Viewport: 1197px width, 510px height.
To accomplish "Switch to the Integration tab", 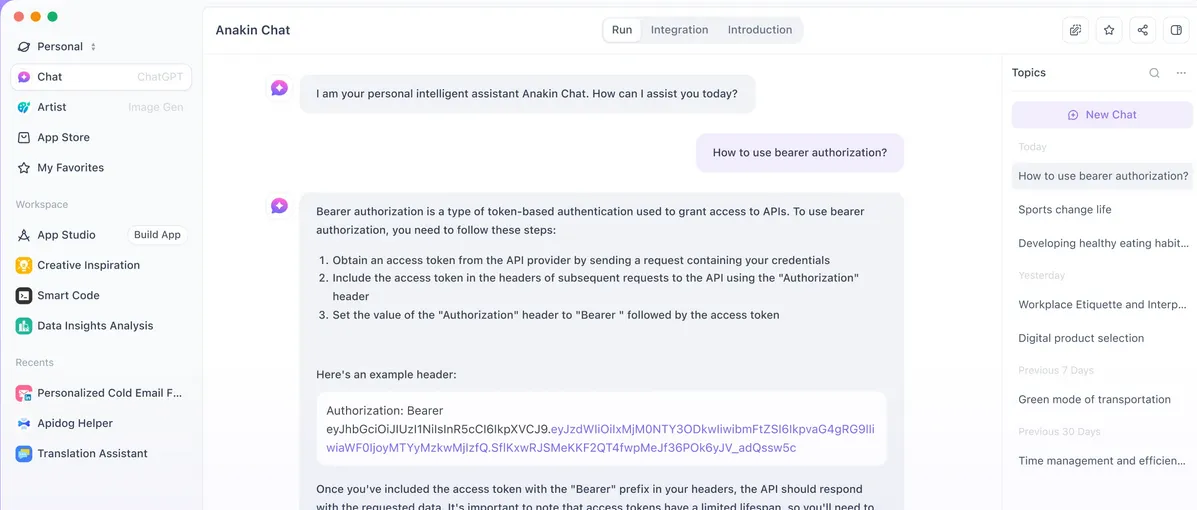I will [x=679, y=30].
